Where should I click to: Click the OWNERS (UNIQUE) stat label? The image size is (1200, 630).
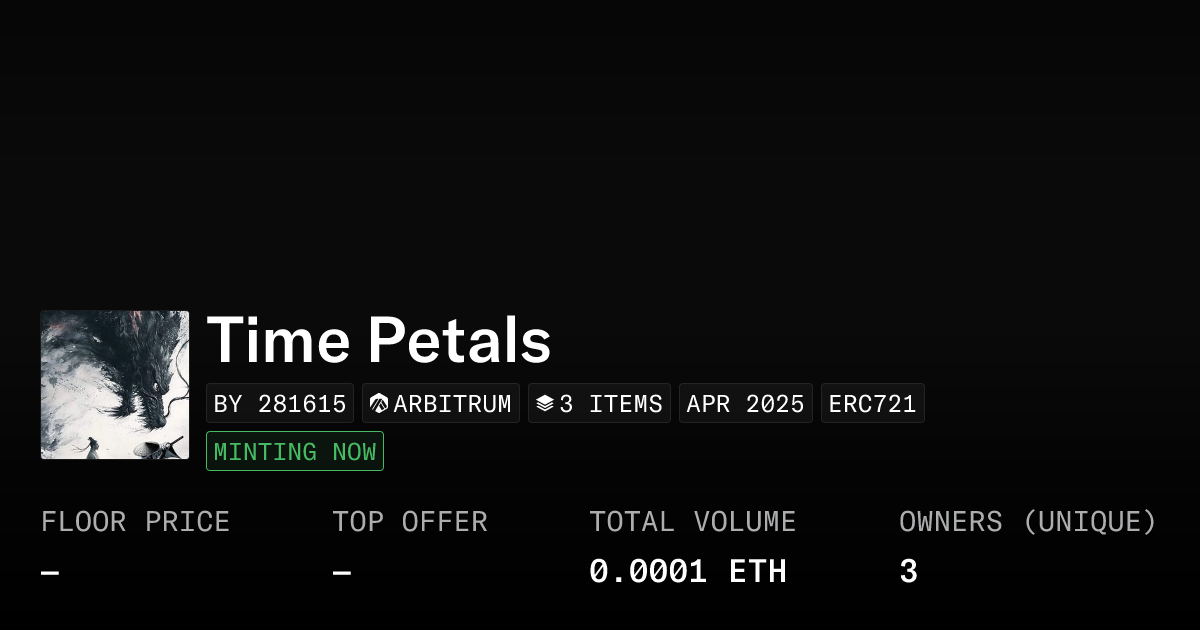pos(1027,522)
